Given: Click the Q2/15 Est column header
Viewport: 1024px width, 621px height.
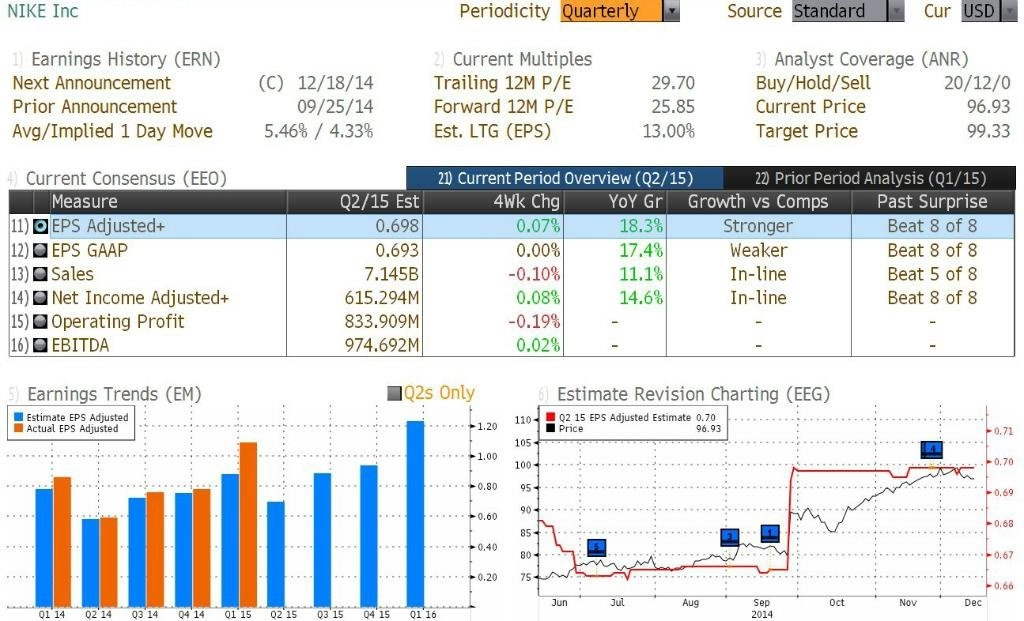Looking at the screenshot, I should [x=355, y=202].
